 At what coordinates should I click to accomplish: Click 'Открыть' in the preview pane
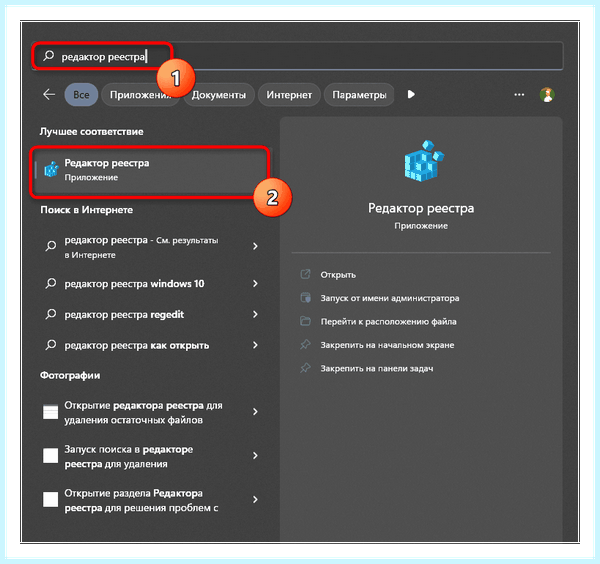coord(338,275)
